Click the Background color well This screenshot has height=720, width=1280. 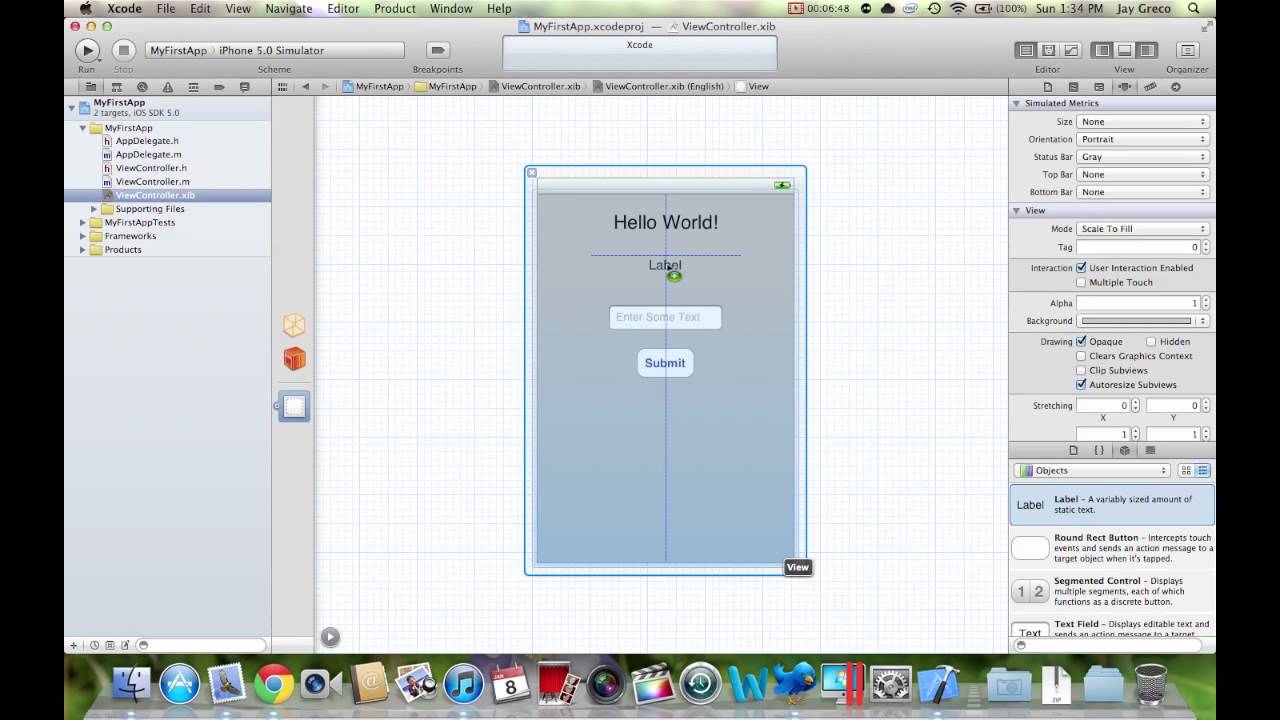(x=1136, y=321)
